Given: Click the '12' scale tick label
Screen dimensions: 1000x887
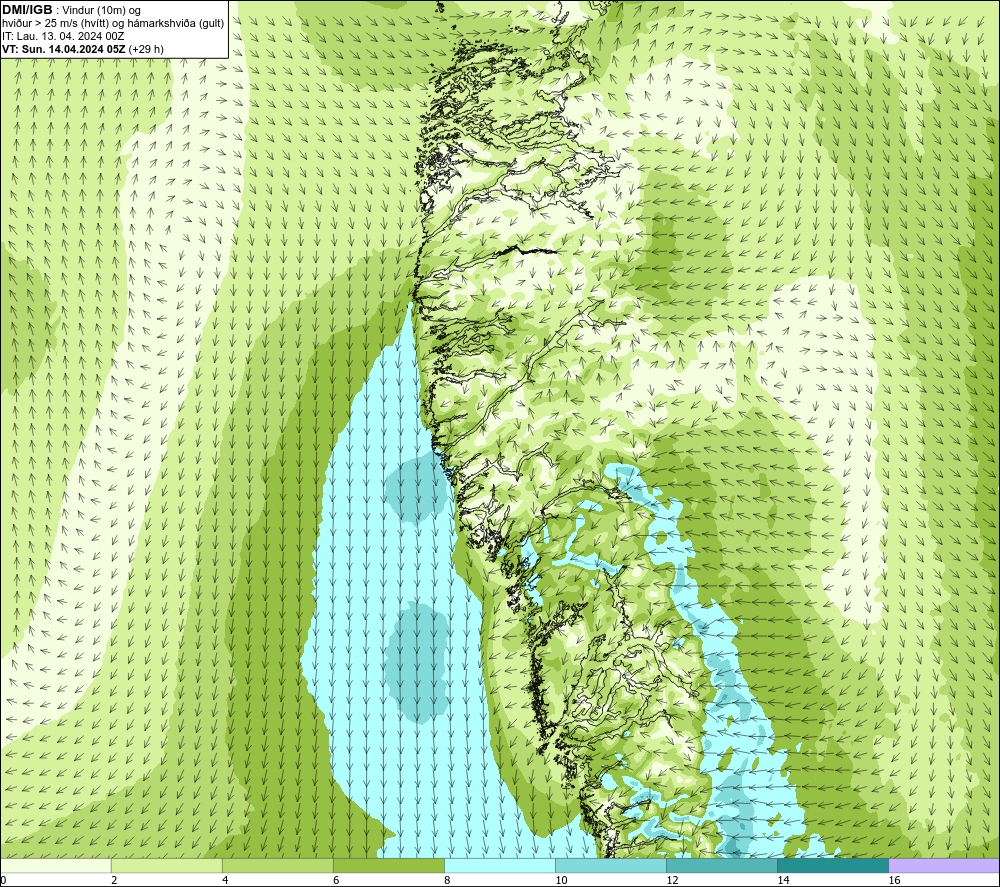Looking at the screenshot, I should coord(672,881).
